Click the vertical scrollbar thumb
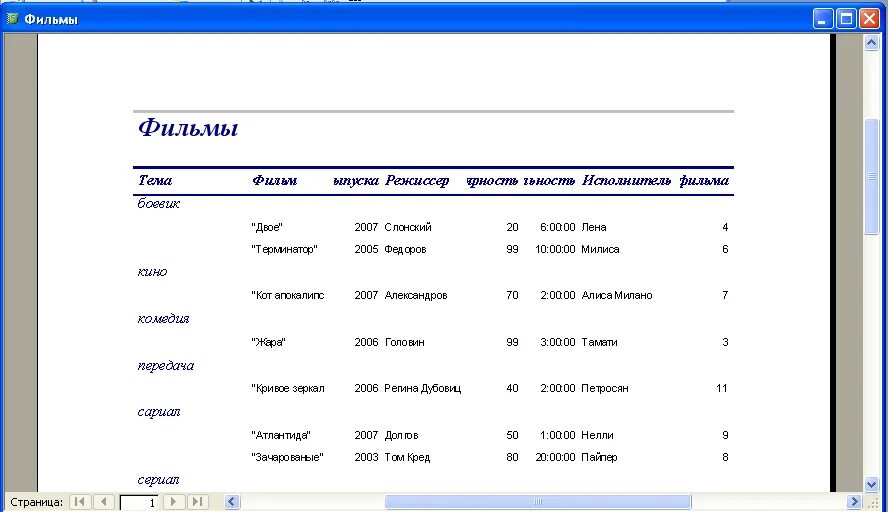 [871, 176]
